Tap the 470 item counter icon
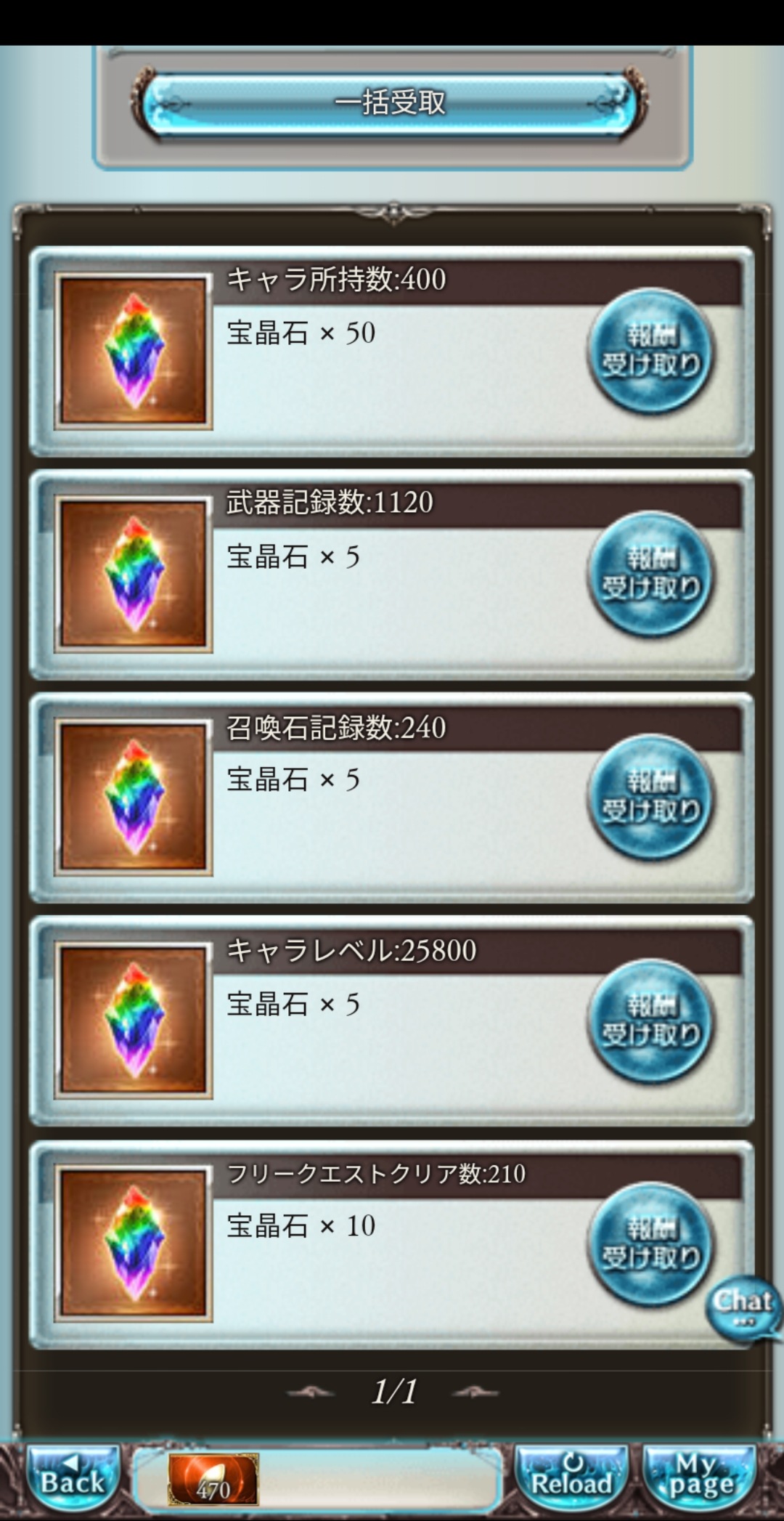 coord(213,1480)
